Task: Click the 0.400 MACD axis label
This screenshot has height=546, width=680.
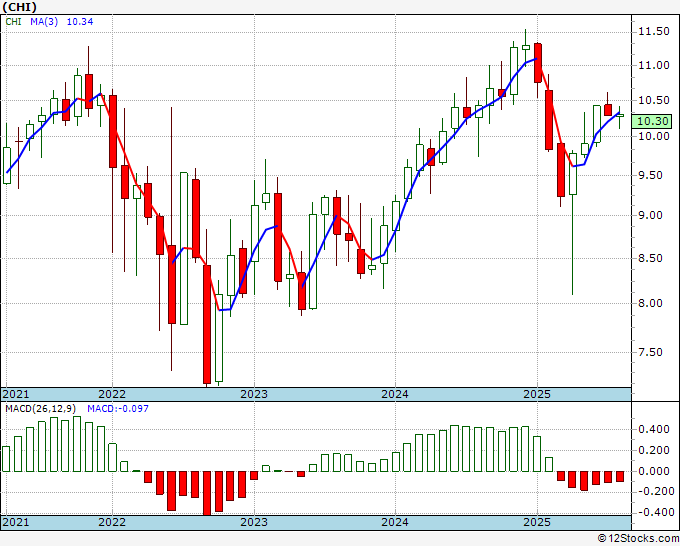Action: (x=654, y=430)
